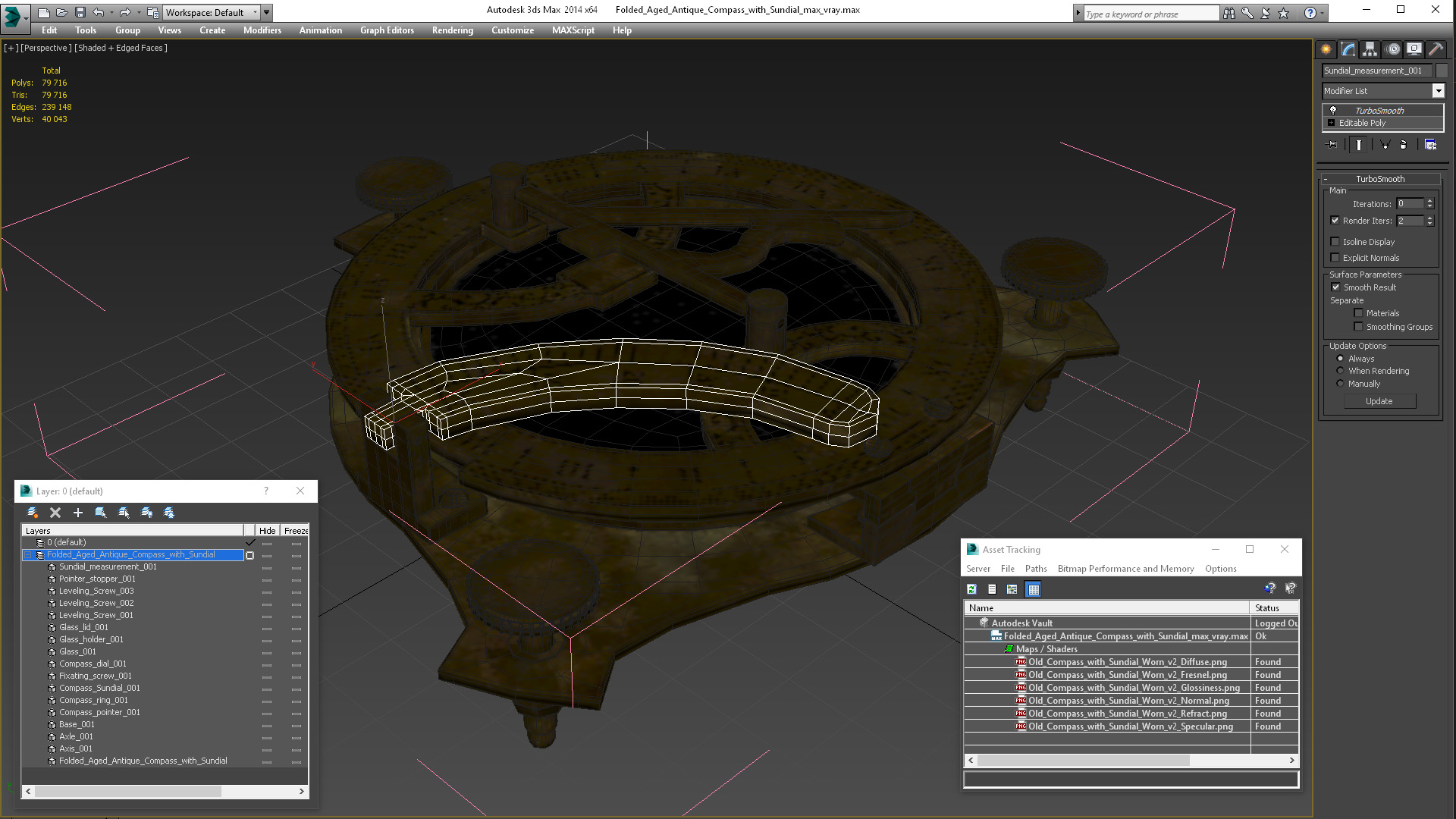Open Undo history dropdown arrow

[x=112, y=12]
